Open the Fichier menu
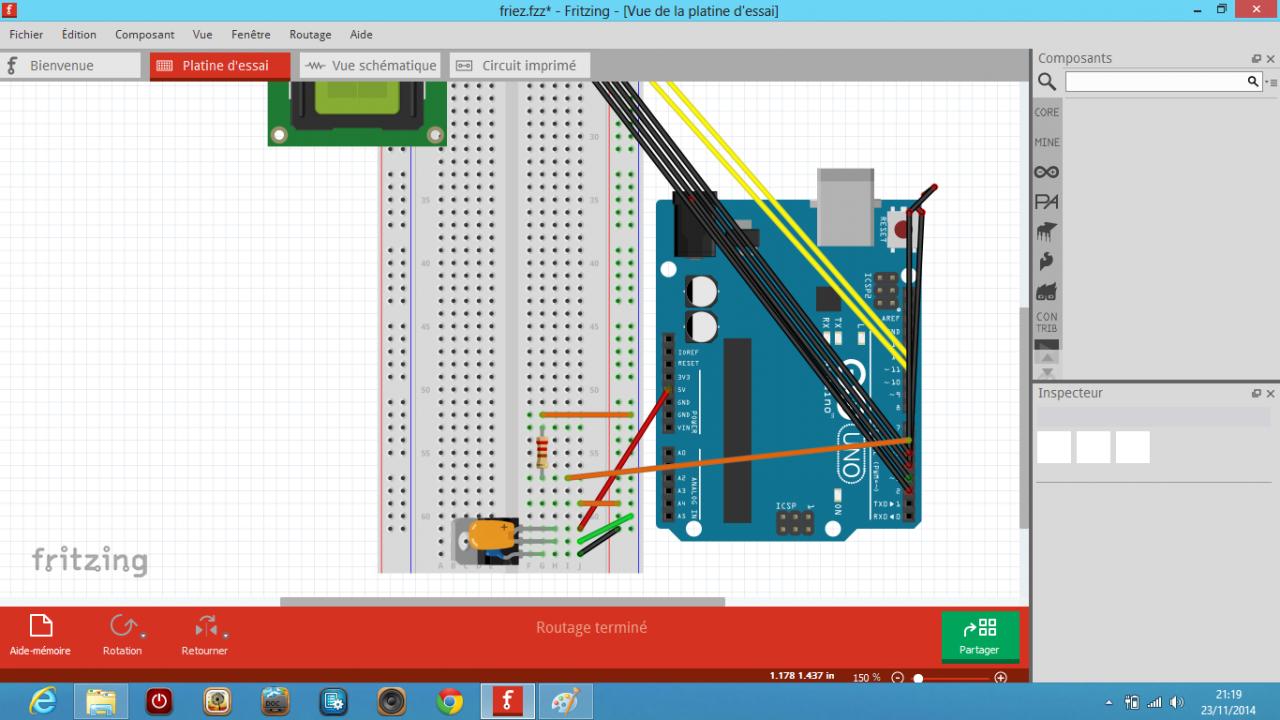 (26, 34)
